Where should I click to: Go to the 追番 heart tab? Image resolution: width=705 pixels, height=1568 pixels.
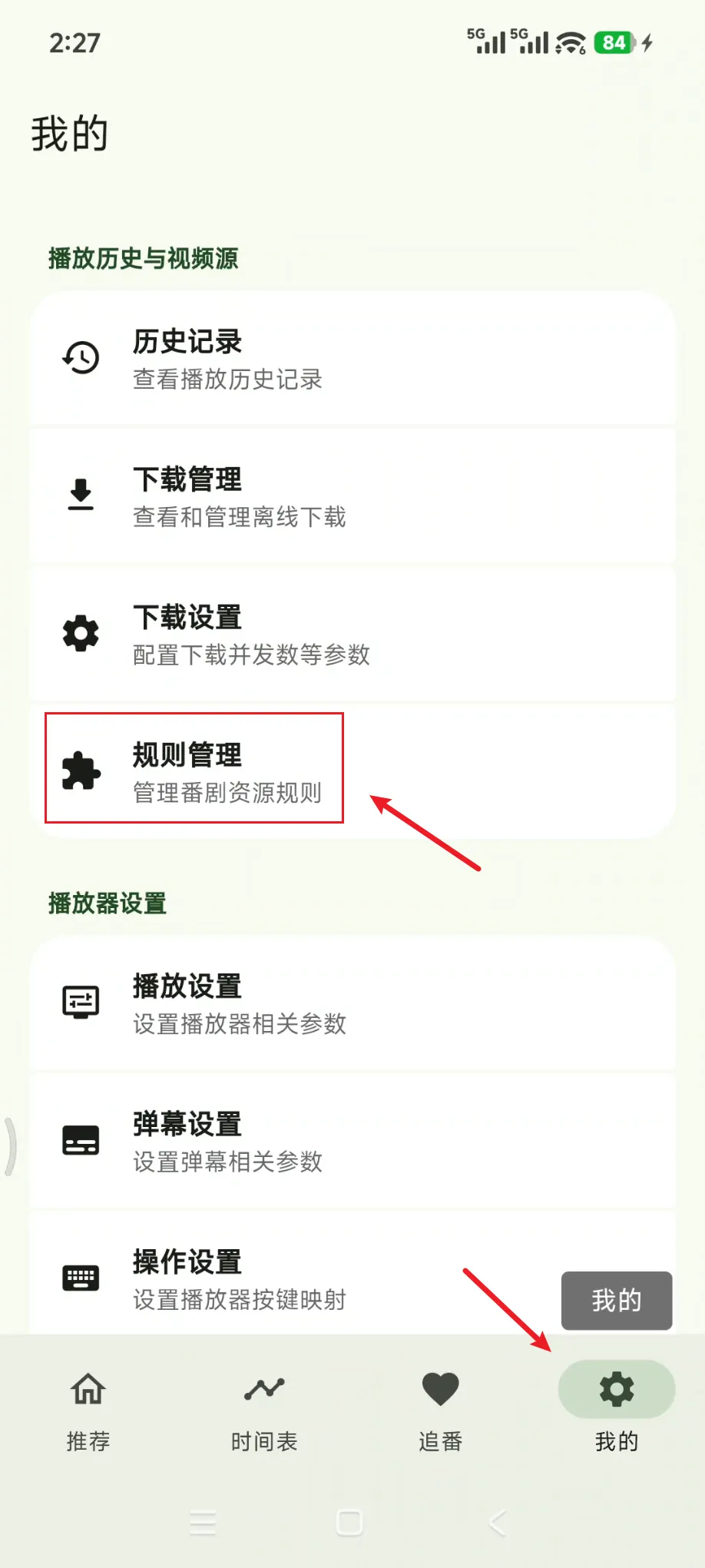click(x=440, y=1411)
